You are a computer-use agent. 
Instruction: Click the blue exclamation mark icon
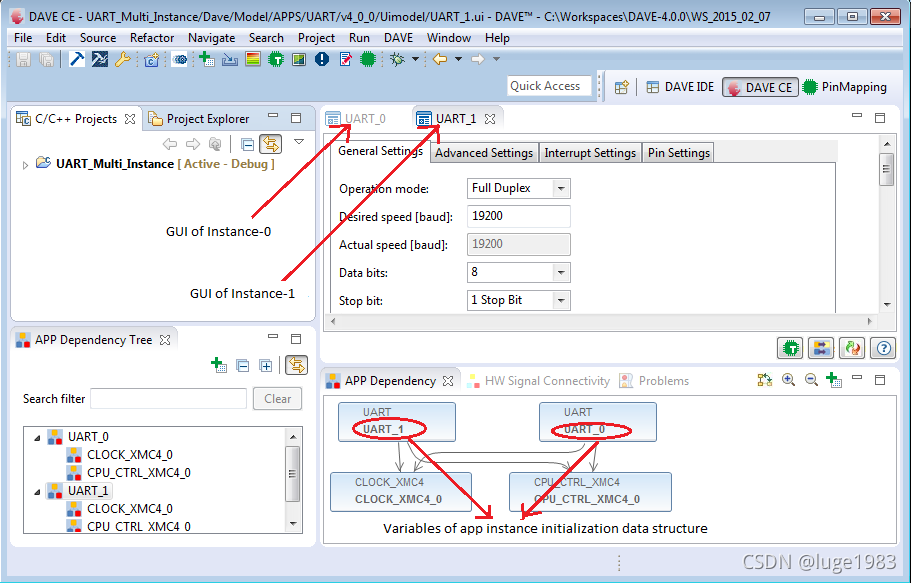pos(322,59)
